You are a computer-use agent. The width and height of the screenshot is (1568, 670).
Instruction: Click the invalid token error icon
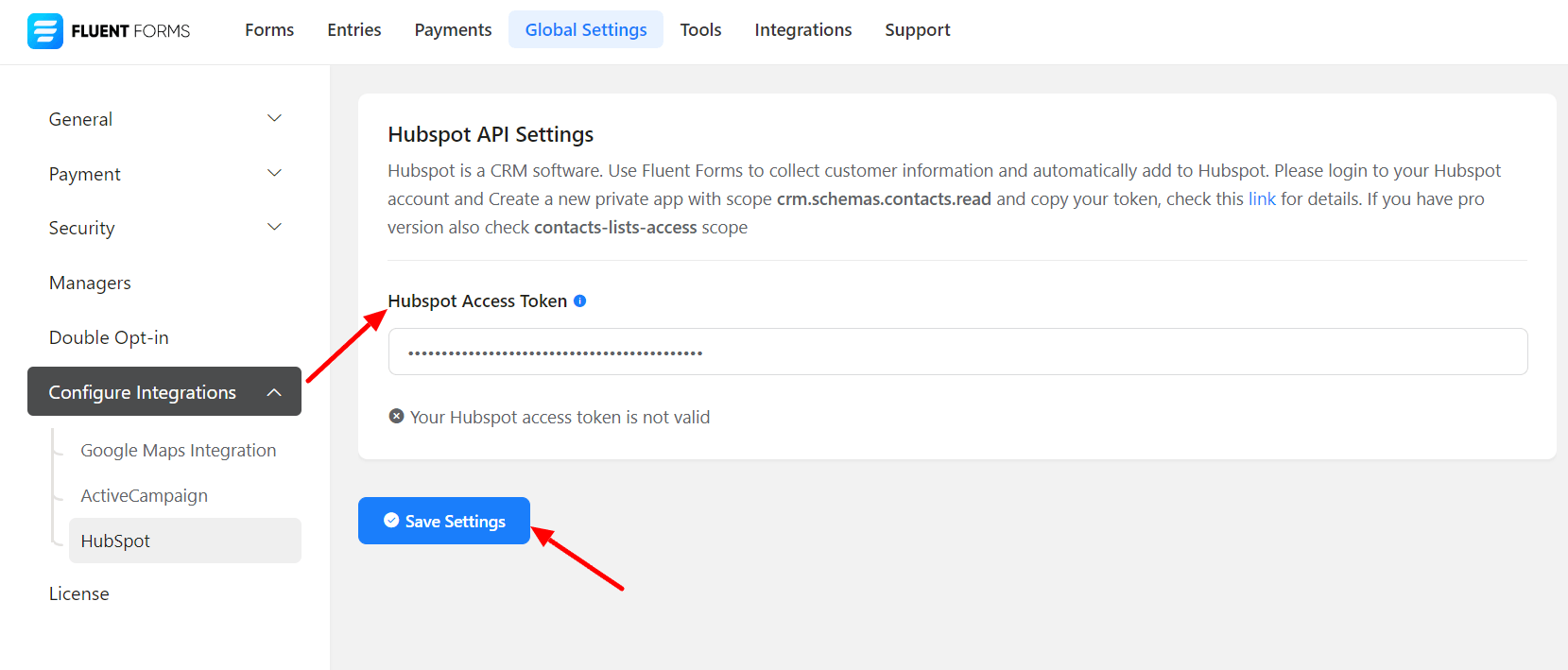[x=397, y=417]
